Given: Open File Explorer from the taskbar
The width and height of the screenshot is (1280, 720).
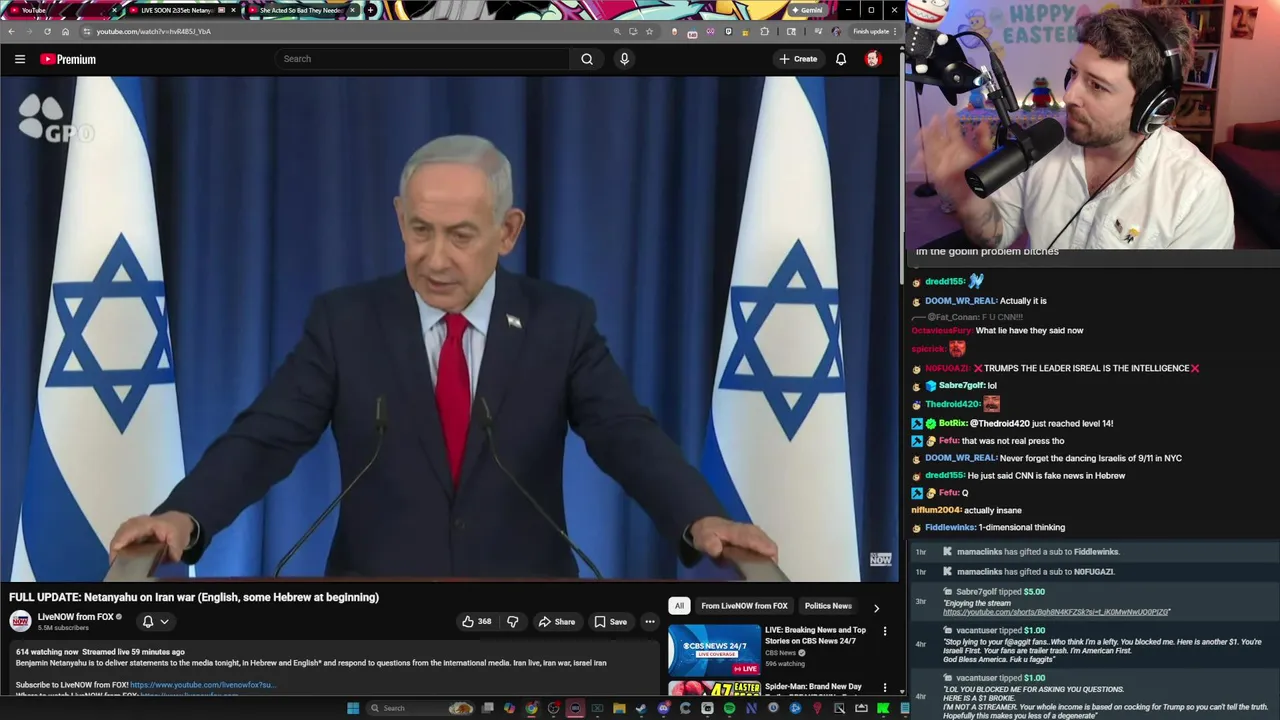Looking at the screenshot, I should click(x=619, y=708).
